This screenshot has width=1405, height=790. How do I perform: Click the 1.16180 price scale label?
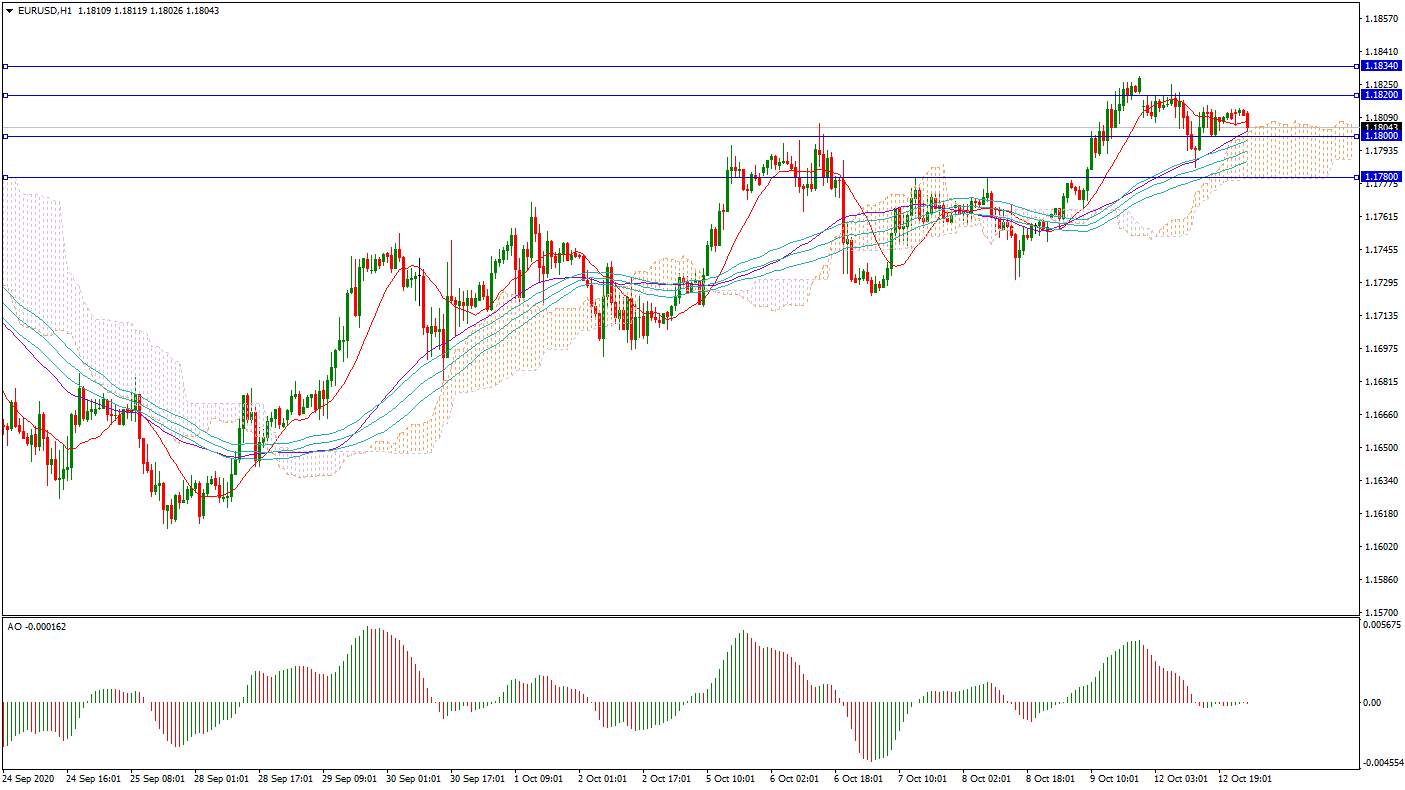pyautogui.click(x=1381, y=514)
